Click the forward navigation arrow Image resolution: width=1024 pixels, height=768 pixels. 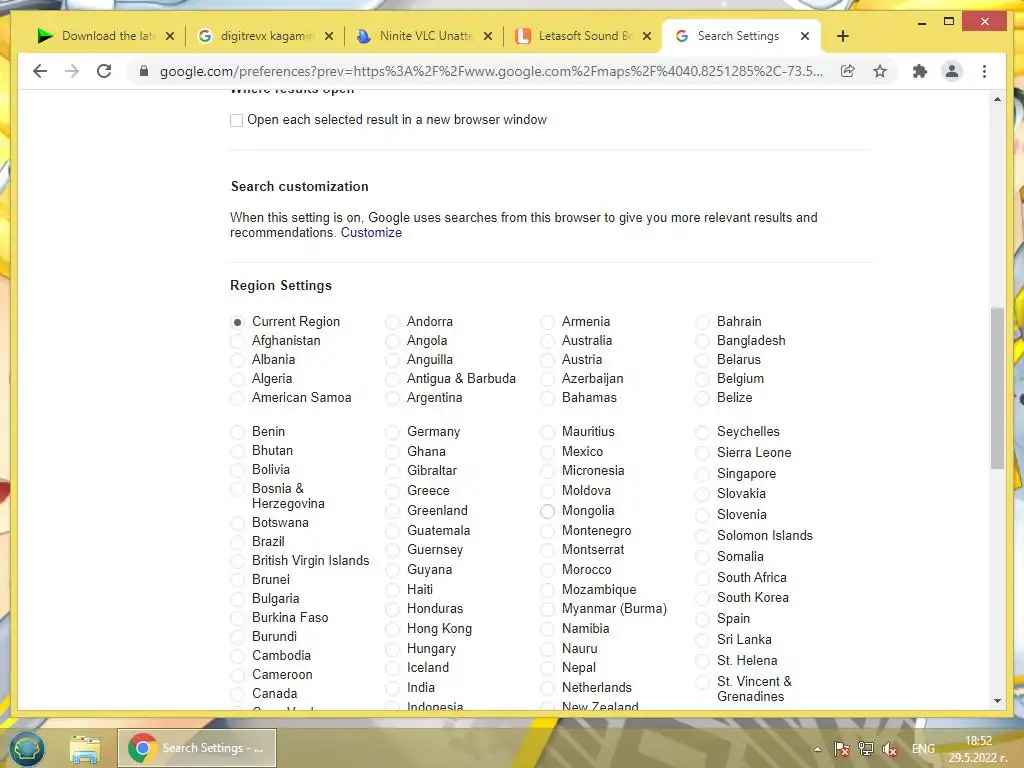pyautogui.click(x=72, y=71)
